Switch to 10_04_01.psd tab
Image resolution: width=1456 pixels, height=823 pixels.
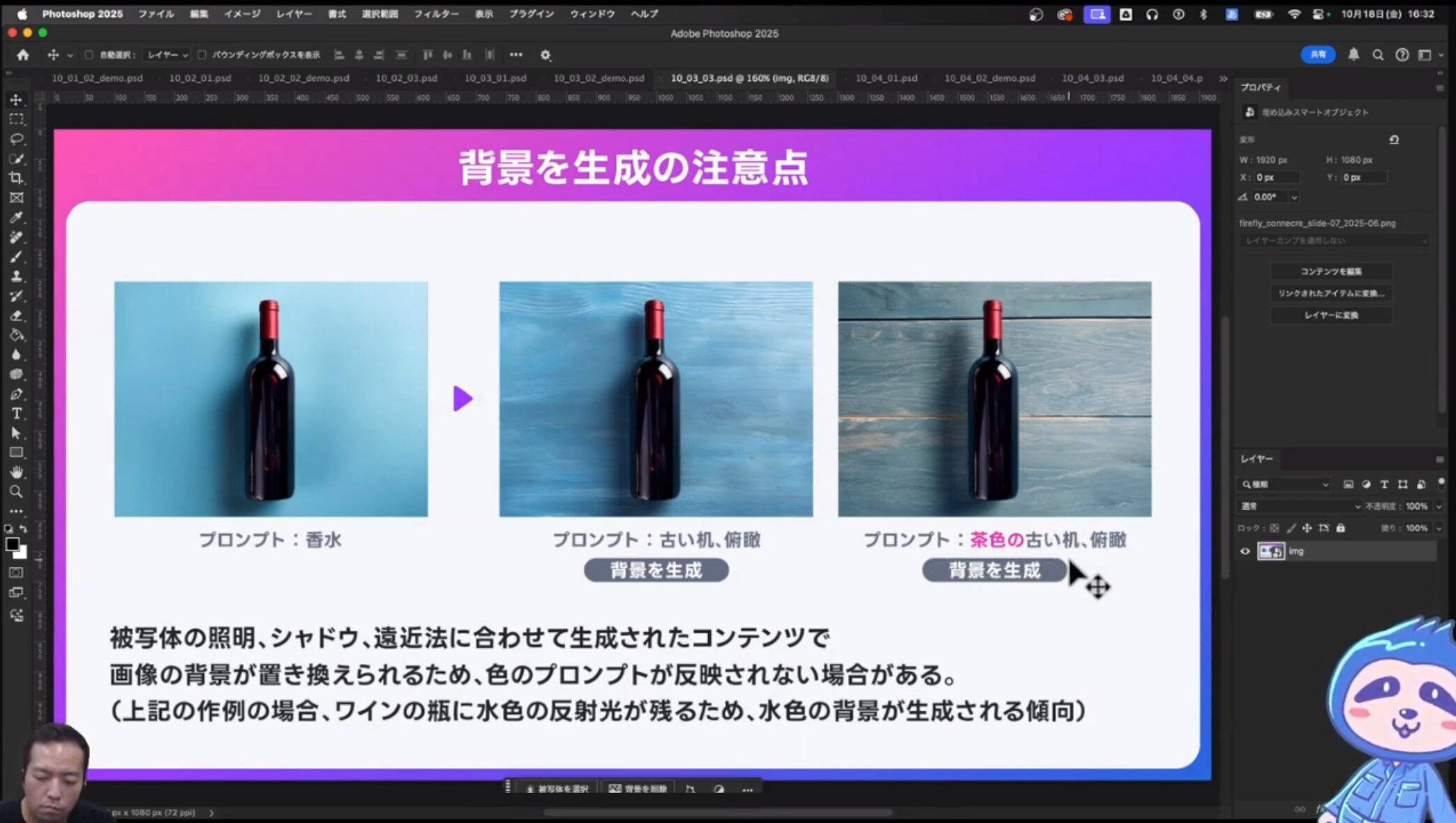[886, 78]
